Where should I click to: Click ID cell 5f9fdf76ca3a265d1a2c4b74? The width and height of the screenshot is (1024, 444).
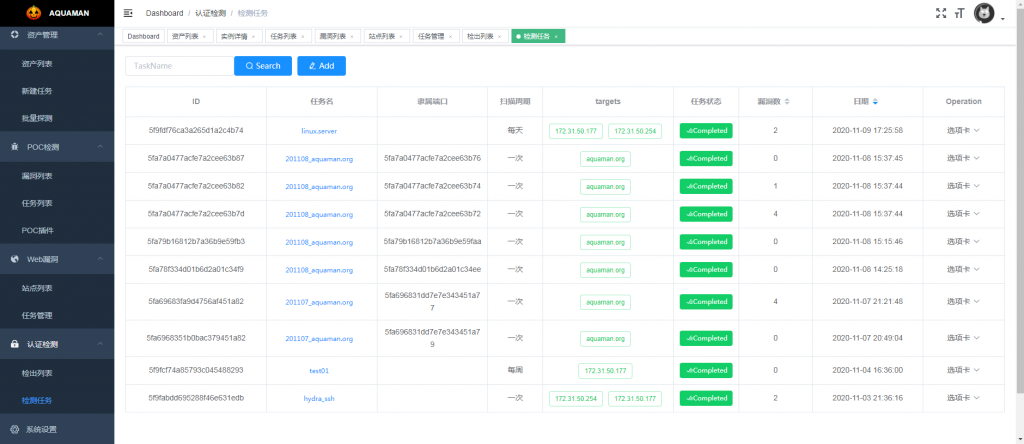coord(196,130)
